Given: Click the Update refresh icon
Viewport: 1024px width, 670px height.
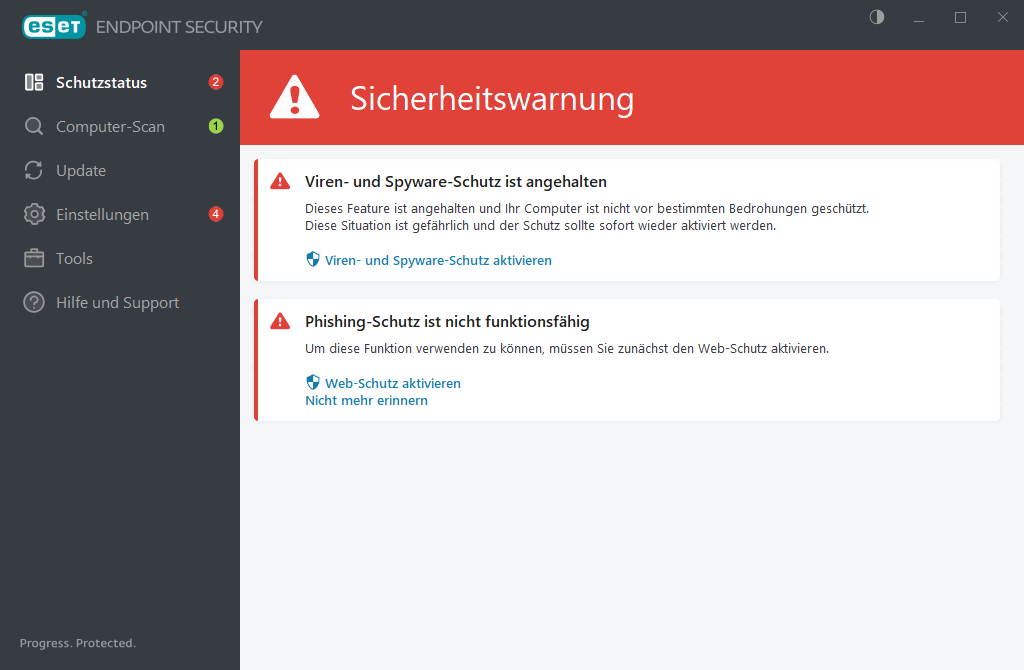Looking at the screenshot, I should click(35, 170).
